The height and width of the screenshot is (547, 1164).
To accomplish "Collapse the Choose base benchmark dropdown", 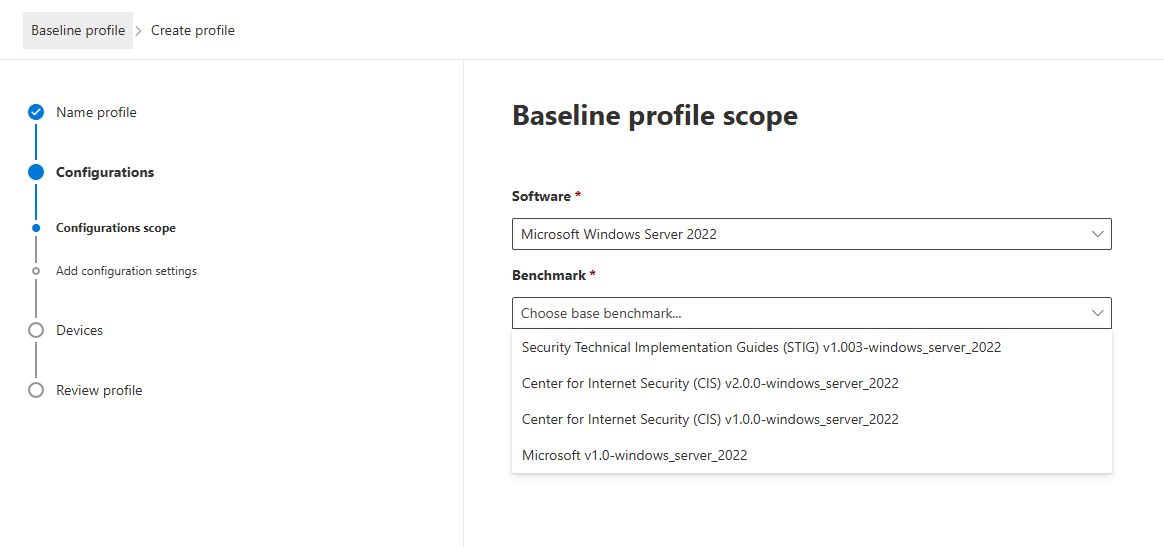I will [x=811, y=313].
